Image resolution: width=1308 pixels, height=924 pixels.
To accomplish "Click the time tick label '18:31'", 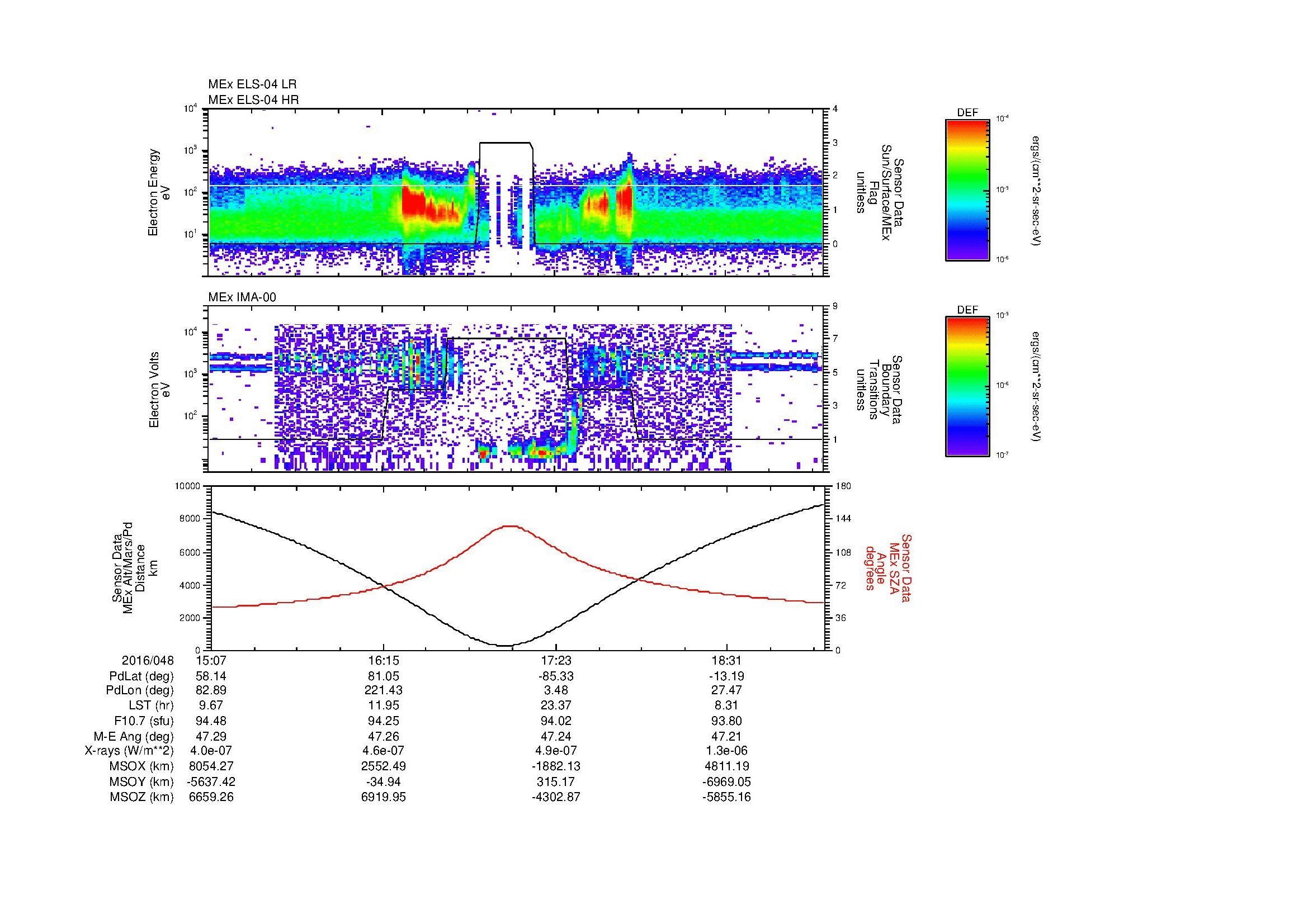I will coord(727,660).
